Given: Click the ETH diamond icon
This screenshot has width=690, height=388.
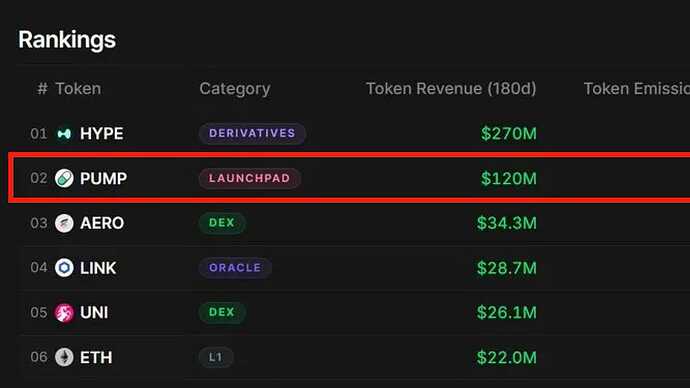Looking at the screenshot, I should 64,357.
